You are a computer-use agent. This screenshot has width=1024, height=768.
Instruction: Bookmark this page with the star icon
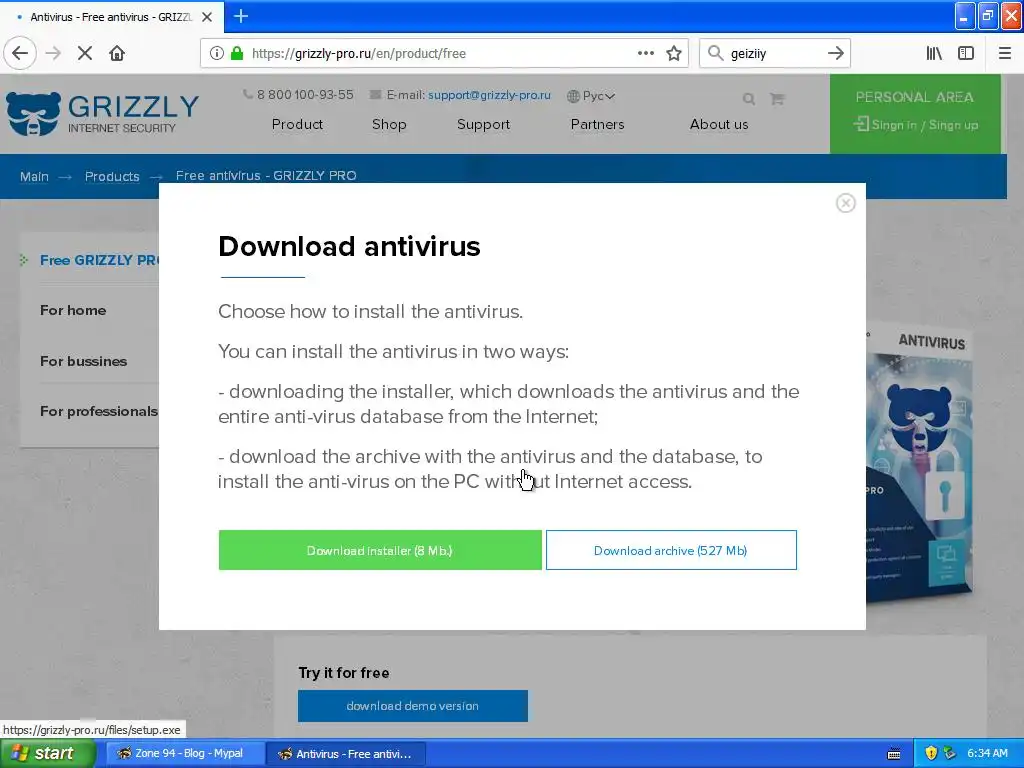click(x=674, y=53)
